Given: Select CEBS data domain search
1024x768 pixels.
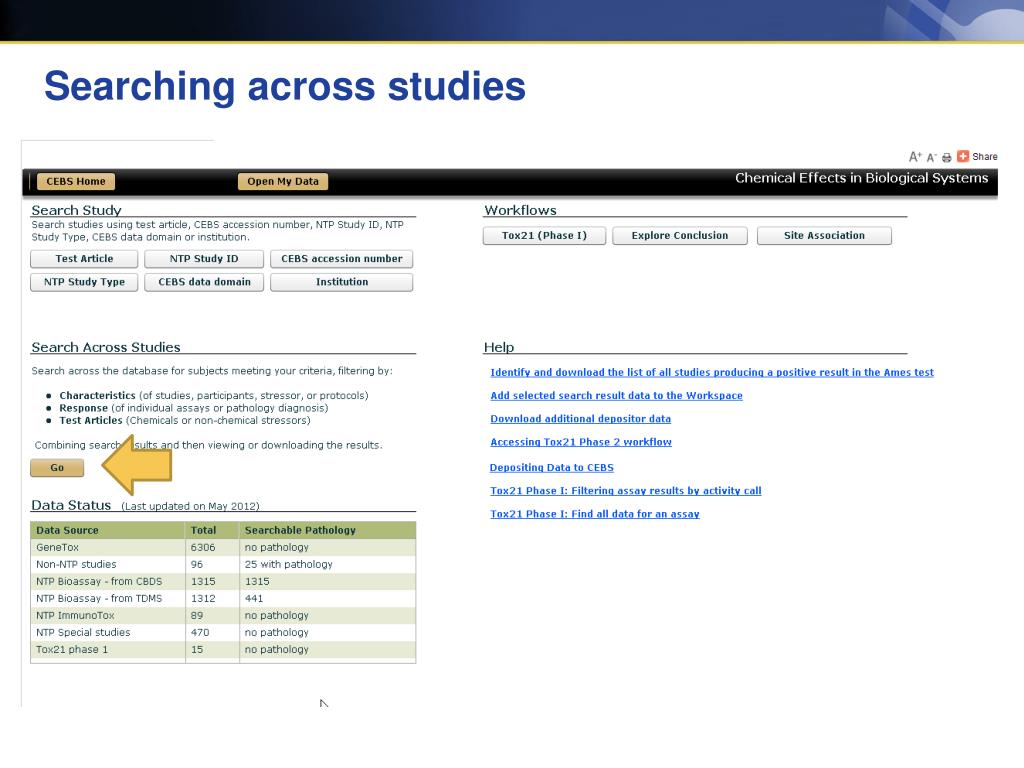Looking at the screenshot, I should tap(204, 282).
